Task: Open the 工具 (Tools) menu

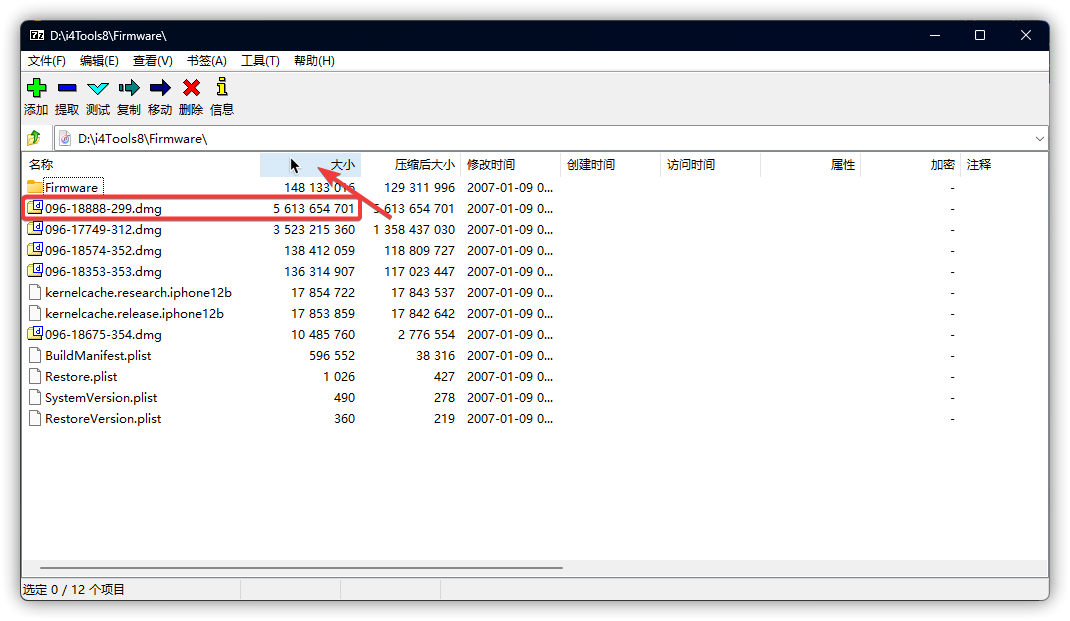Action: tap(259, 60)
